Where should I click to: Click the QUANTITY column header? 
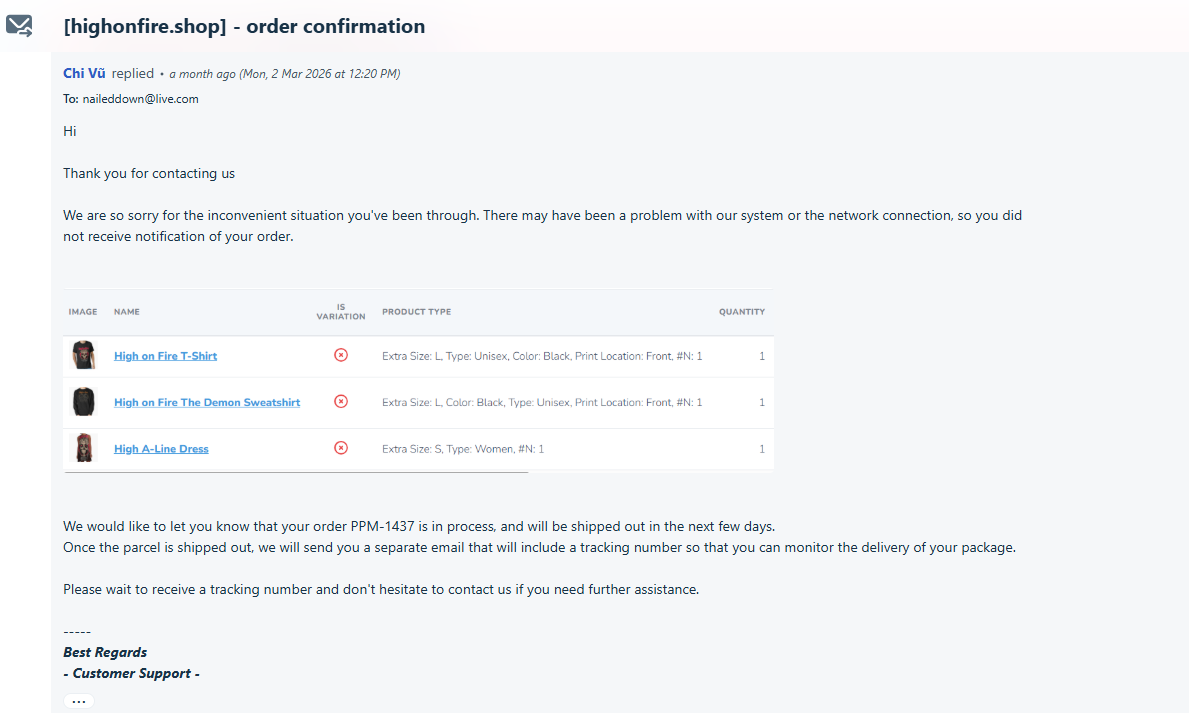coord(741,312)
